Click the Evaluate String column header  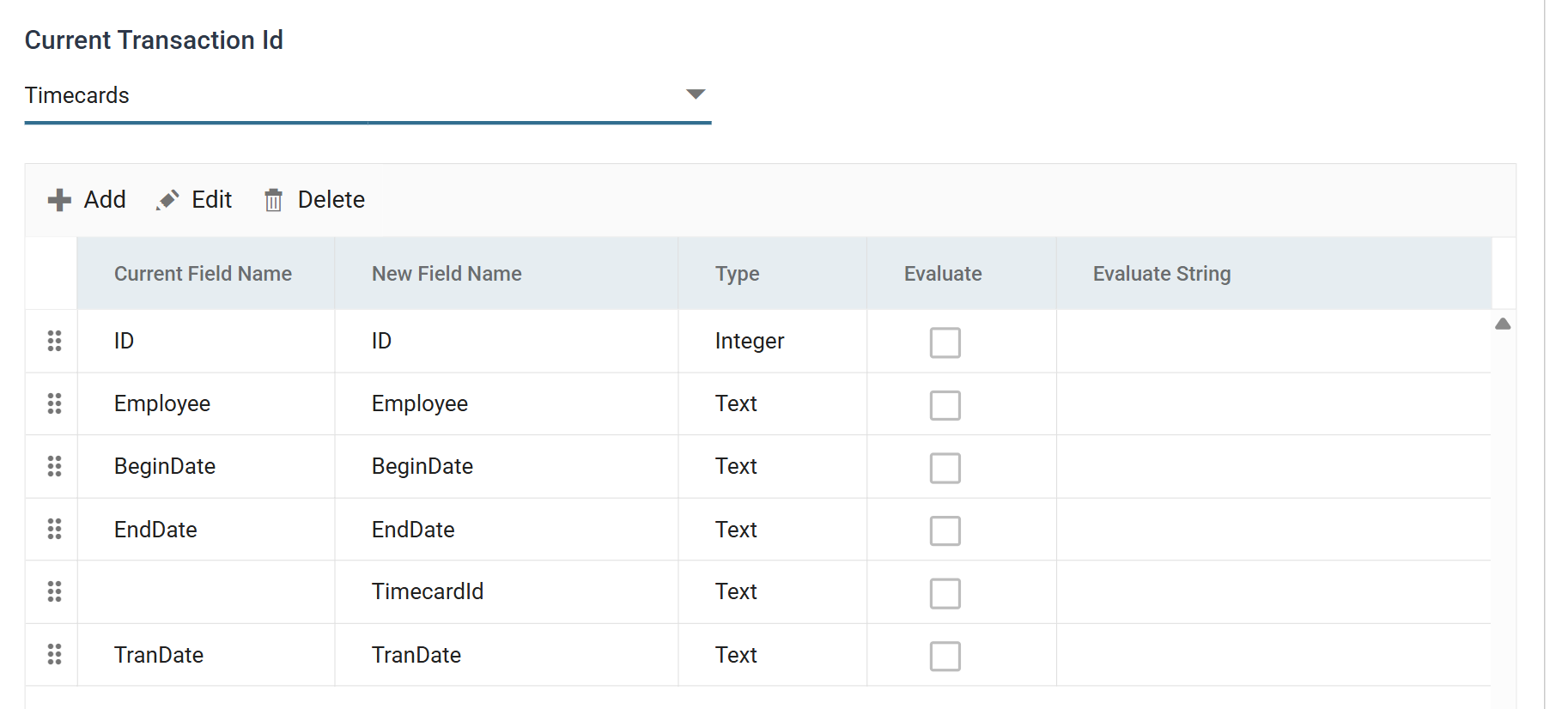1274,274
